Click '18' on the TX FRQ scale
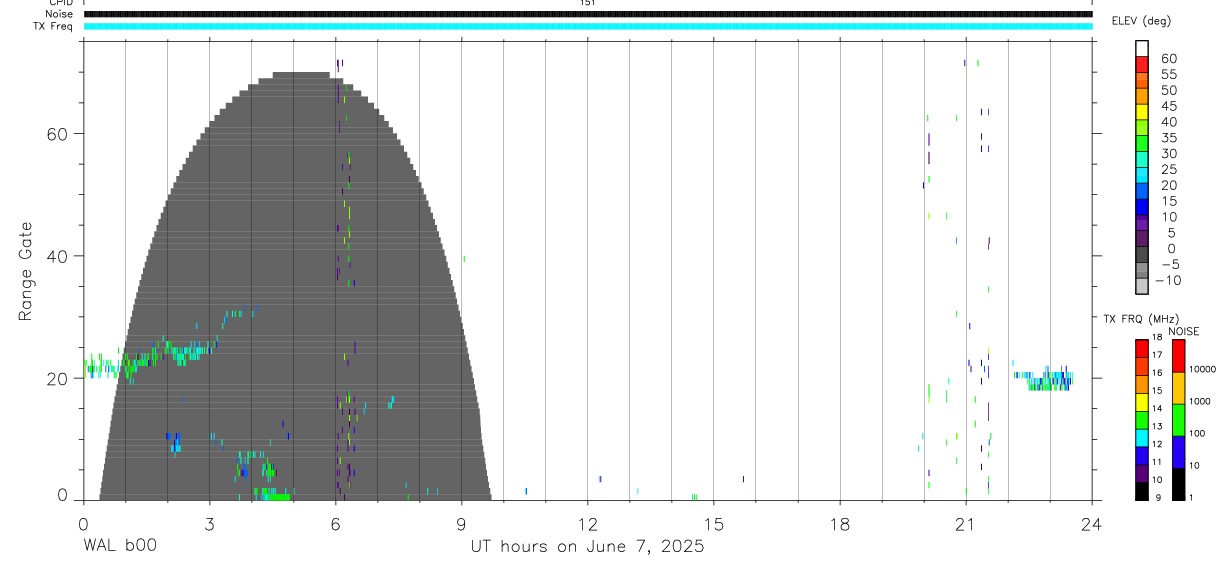Screen dimensions: 1228x567 point(1157,337)
